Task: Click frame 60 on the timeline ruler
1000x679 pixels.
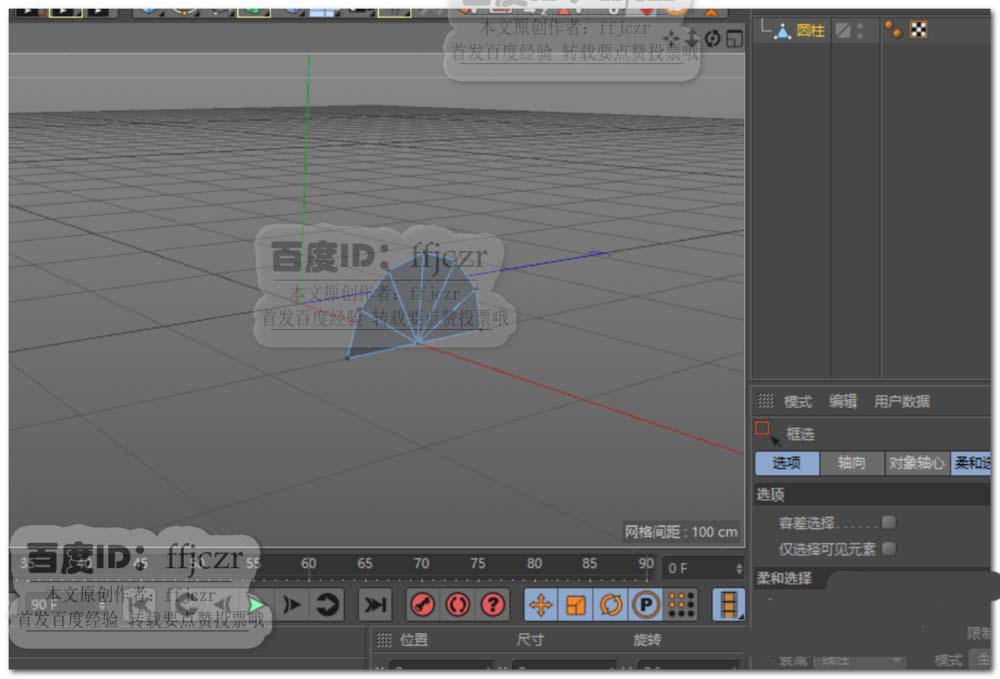Action: [308, 564]
